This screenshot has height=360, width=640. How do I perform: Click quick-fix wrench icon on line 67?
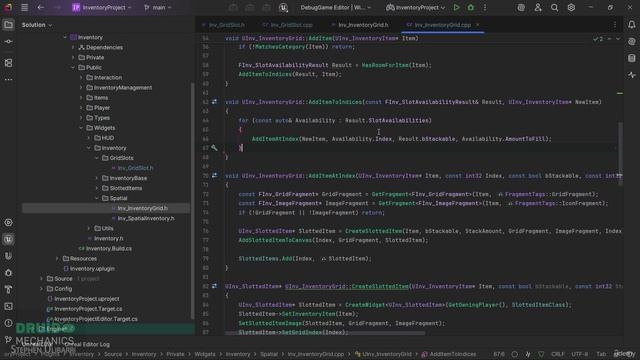215,148
